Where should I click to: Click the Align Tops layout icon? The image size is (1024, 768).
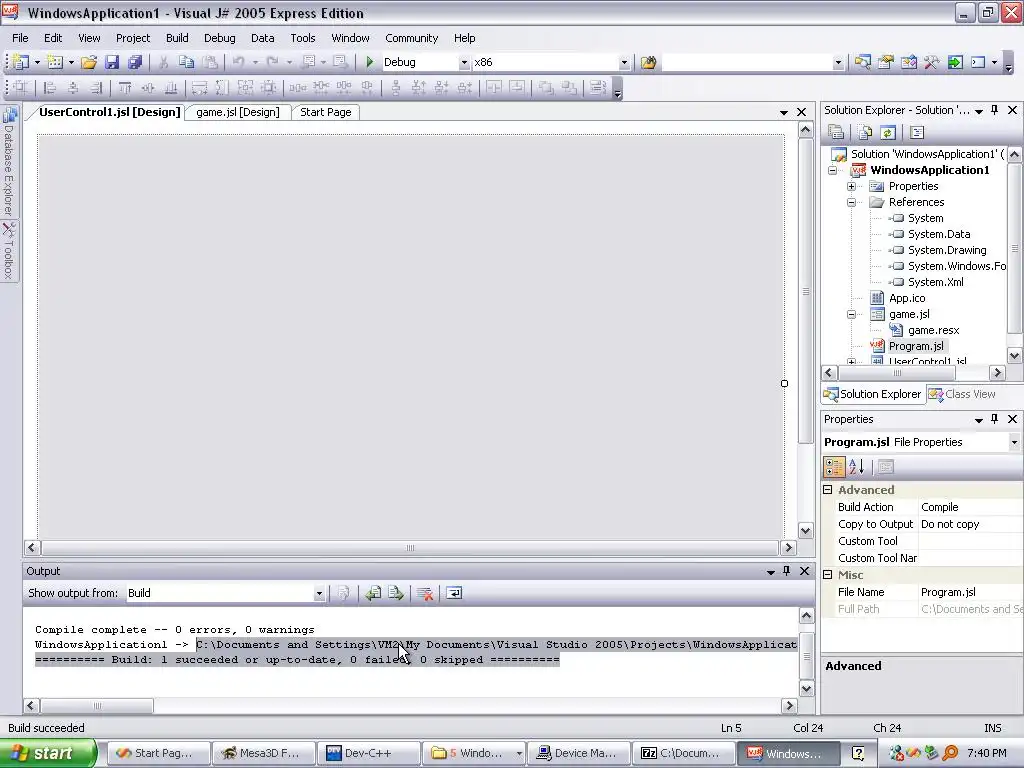click(x=125, y=88)
